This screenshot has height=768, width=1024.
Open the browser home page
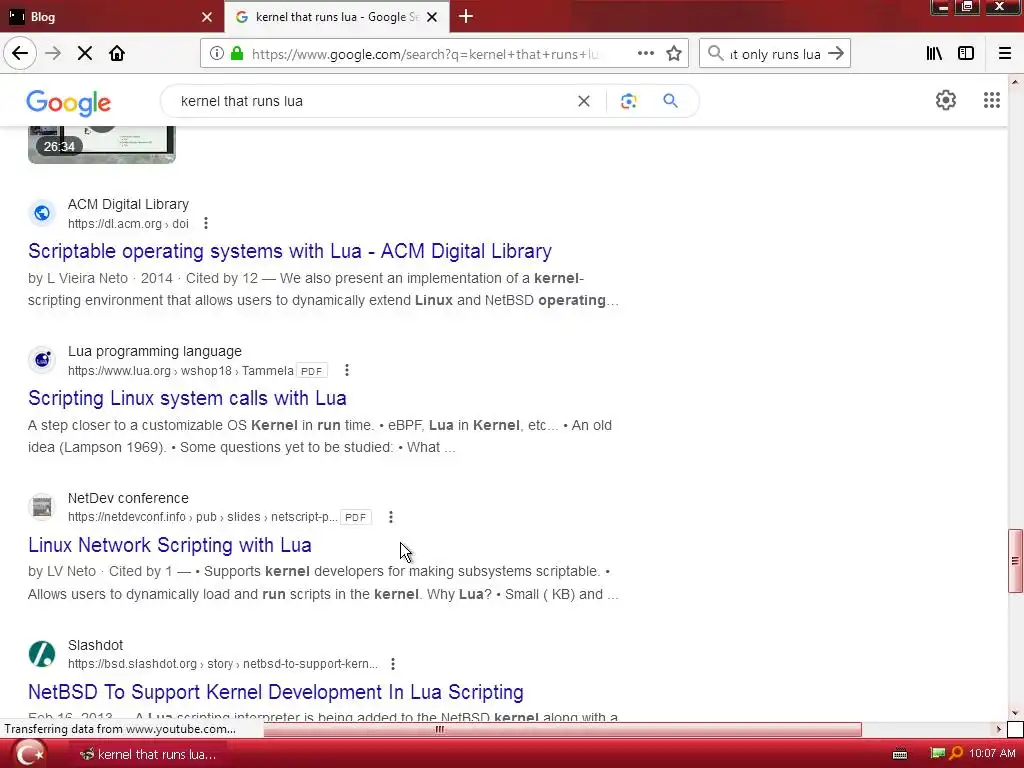[117, 53]
